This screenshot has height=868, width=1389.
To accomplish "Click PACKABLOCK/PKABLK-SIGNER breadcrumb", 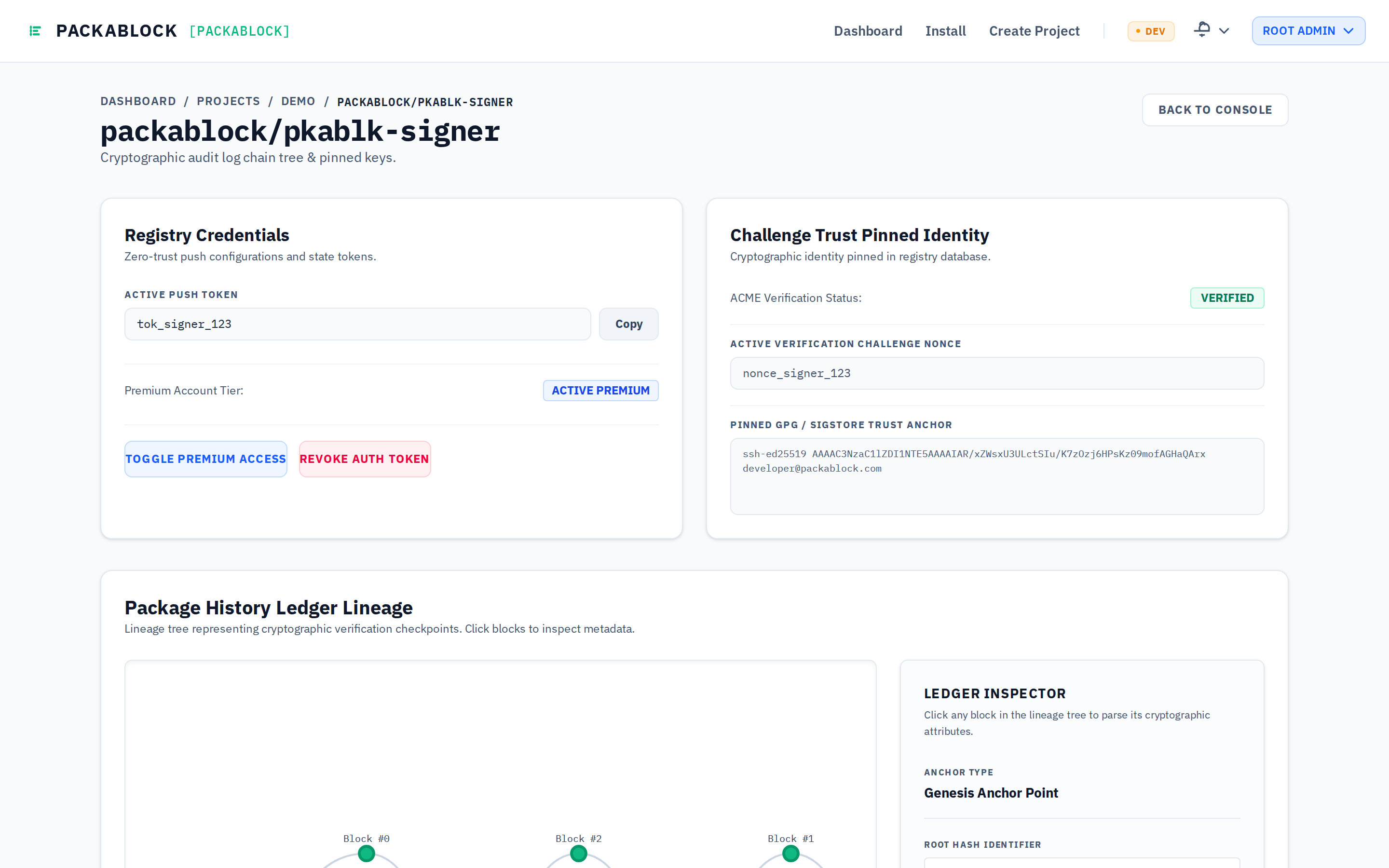I will tap(425, 102).
